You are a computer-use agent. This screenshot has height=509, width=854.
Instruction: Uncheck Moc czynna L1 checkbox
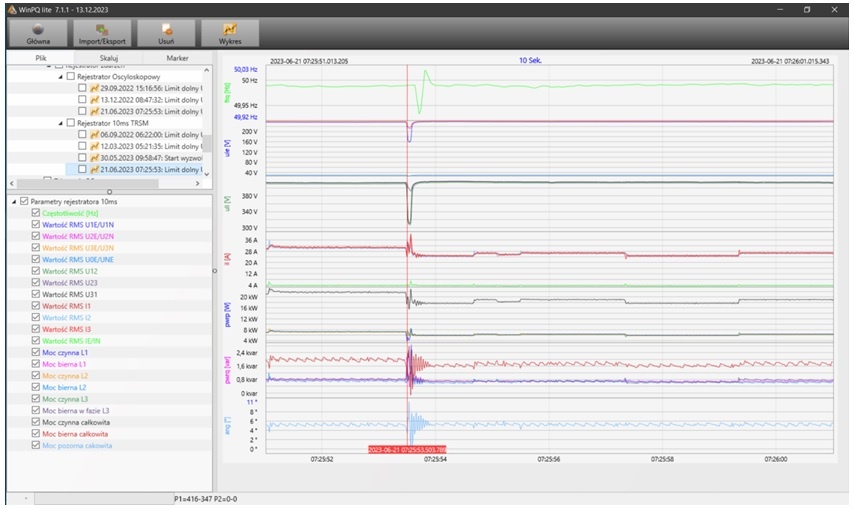tap(36, 352)
